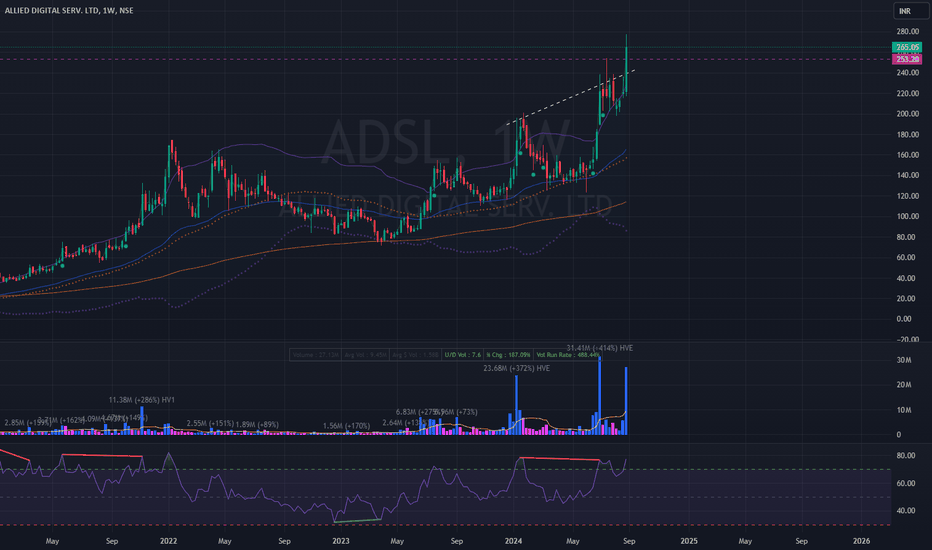This screenshot has width=932, height=550.
Task: Click the 60.00 RSI axis label
Action: click(905, 483)
